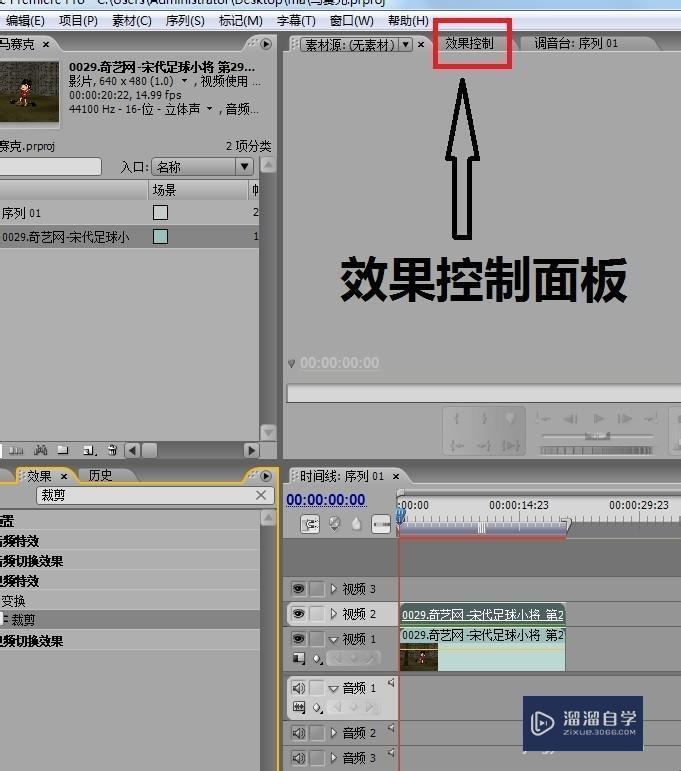Switch to the 调音台: 序列 01 tab

tap(576, 43)
